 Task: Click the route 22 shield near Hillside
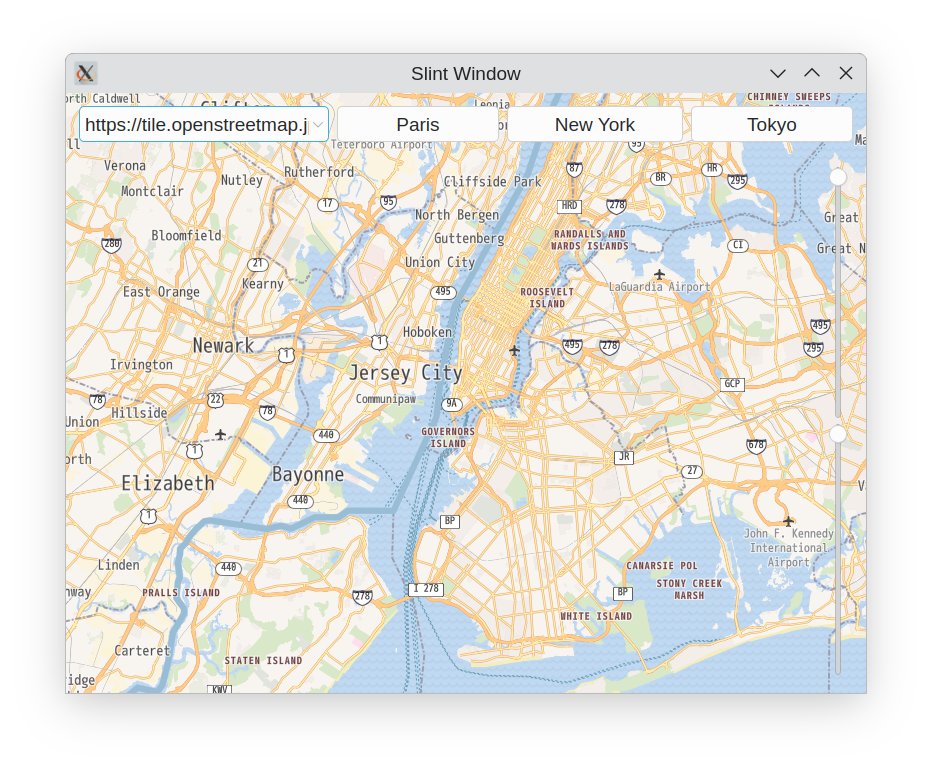[x=216, y=400]
